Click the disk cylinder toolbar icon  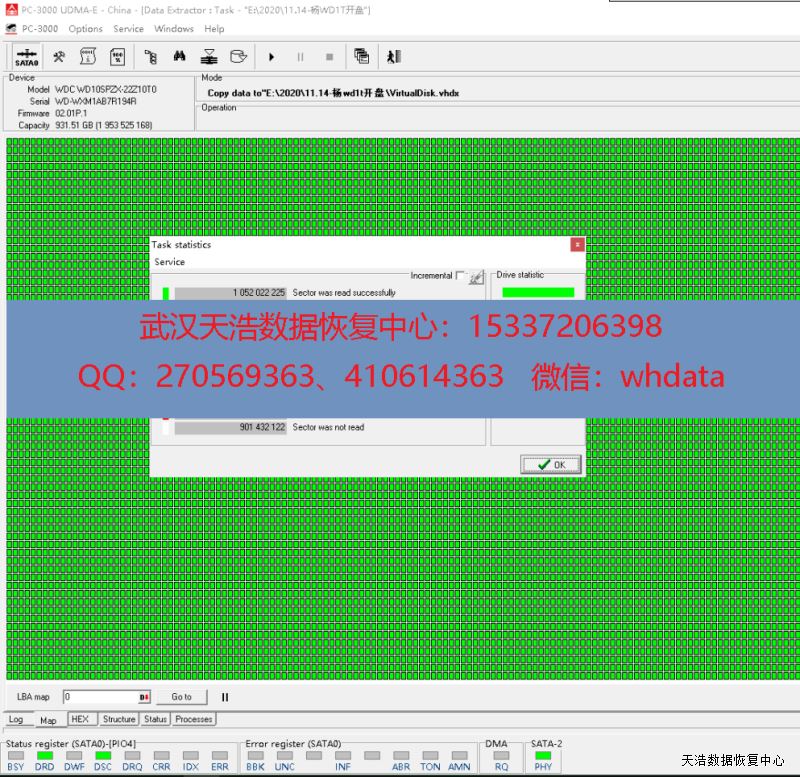(x=238, y=57)
